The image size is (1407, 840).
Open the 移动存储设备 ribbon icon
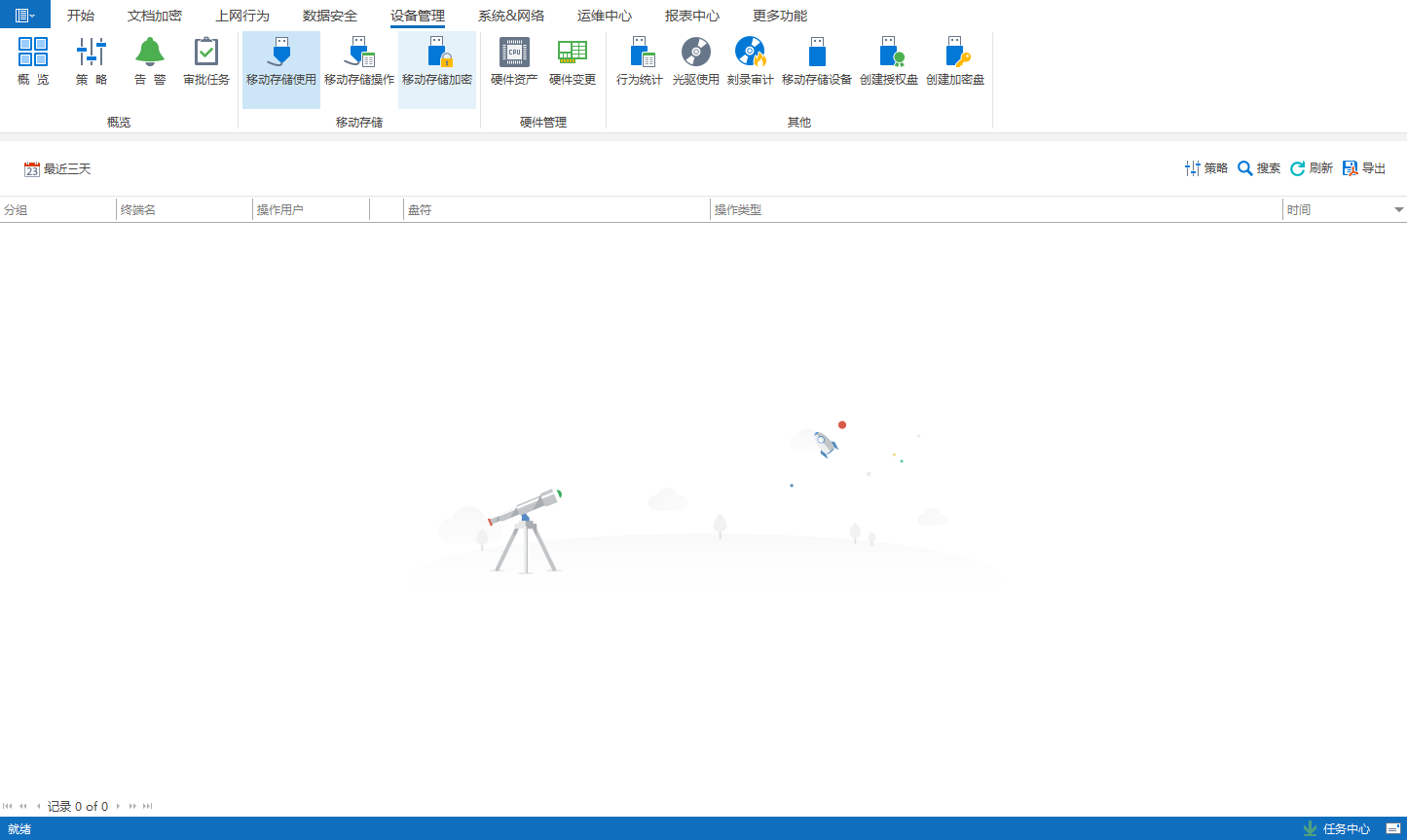[817, 61]
